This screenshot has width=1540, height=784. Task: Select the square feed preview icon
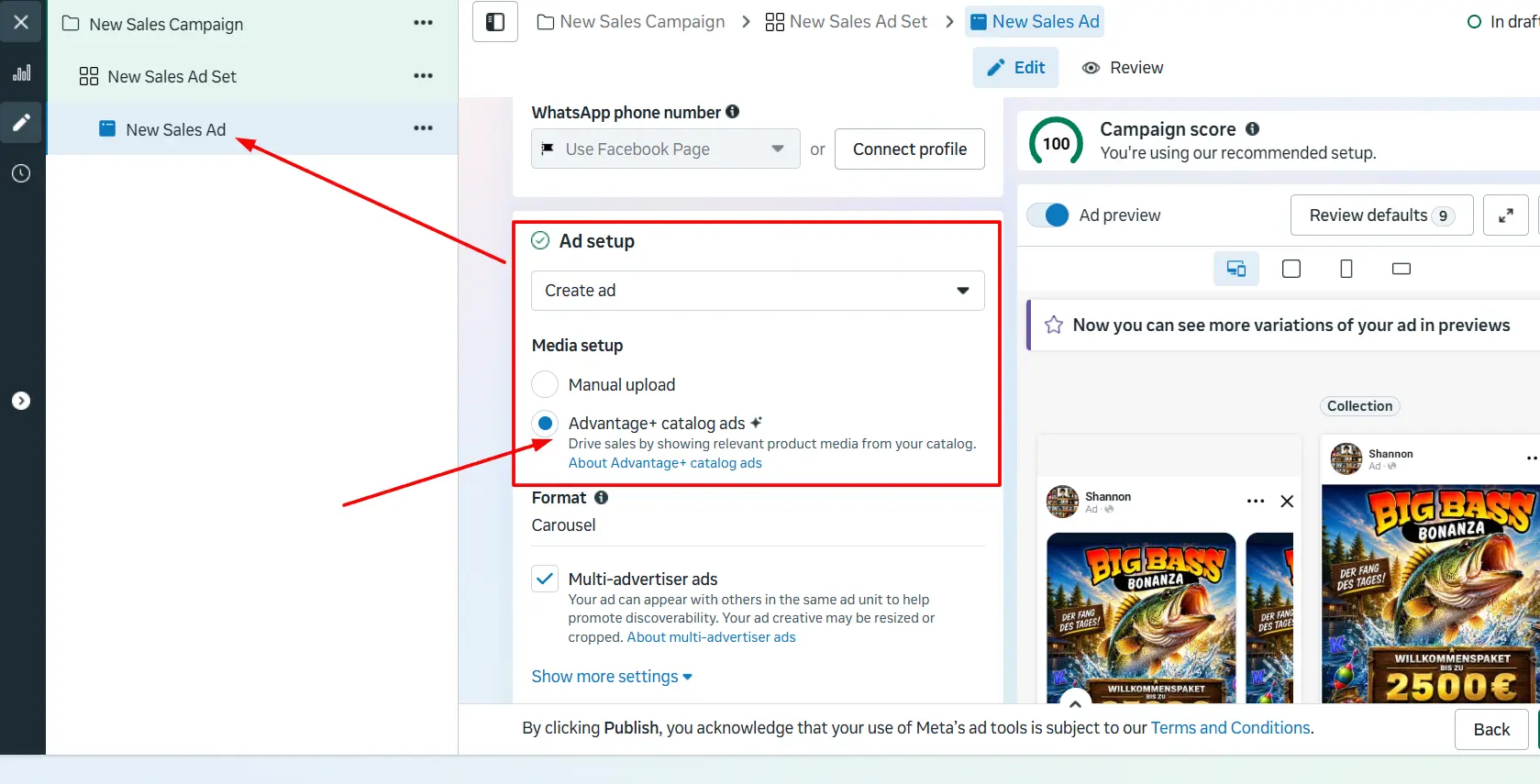point(1291,269)
